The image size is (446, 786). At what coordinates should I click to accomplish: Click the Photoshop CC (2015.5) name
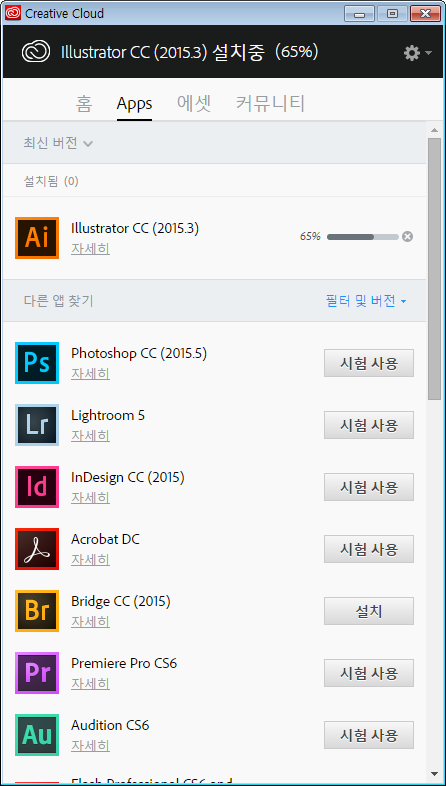(139, 353)
